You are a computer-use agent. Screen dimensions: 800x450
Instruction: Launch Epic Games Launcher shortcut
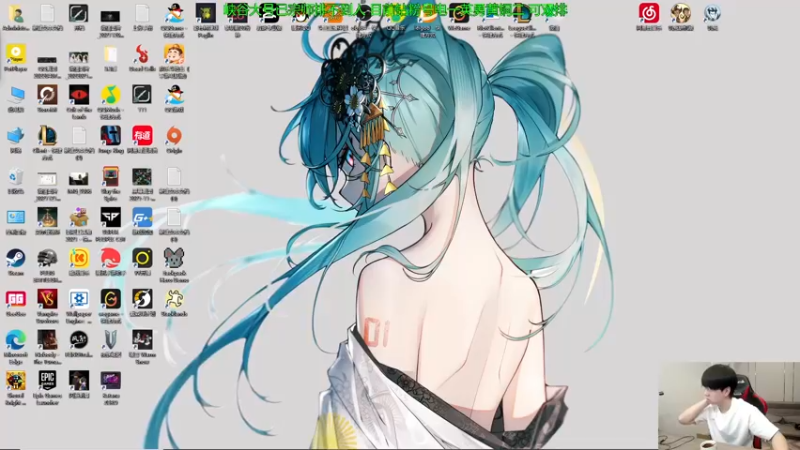tap(47, 381)
